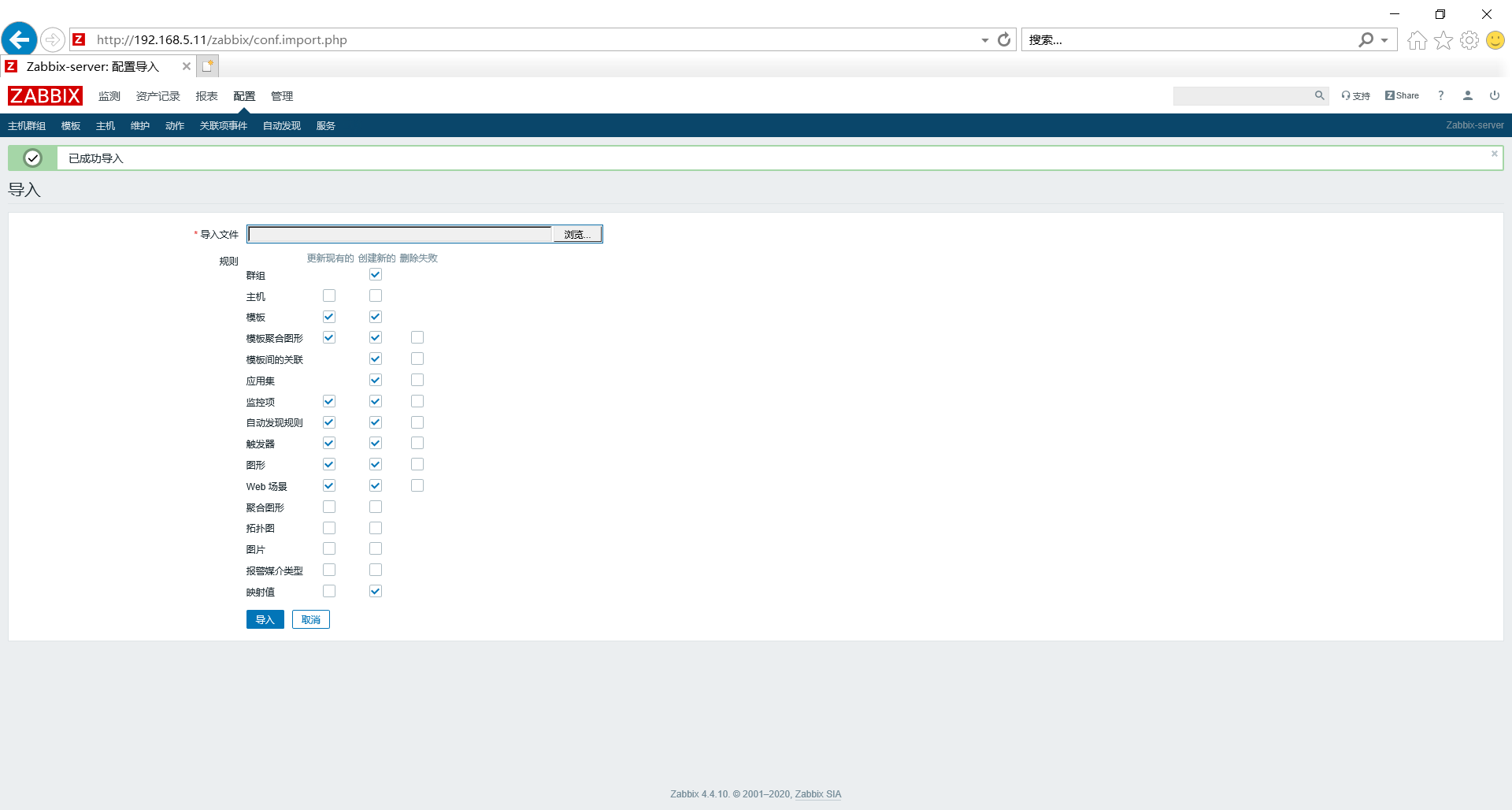Go to the 模板 submenu in the blue bar

coord(71,126)
